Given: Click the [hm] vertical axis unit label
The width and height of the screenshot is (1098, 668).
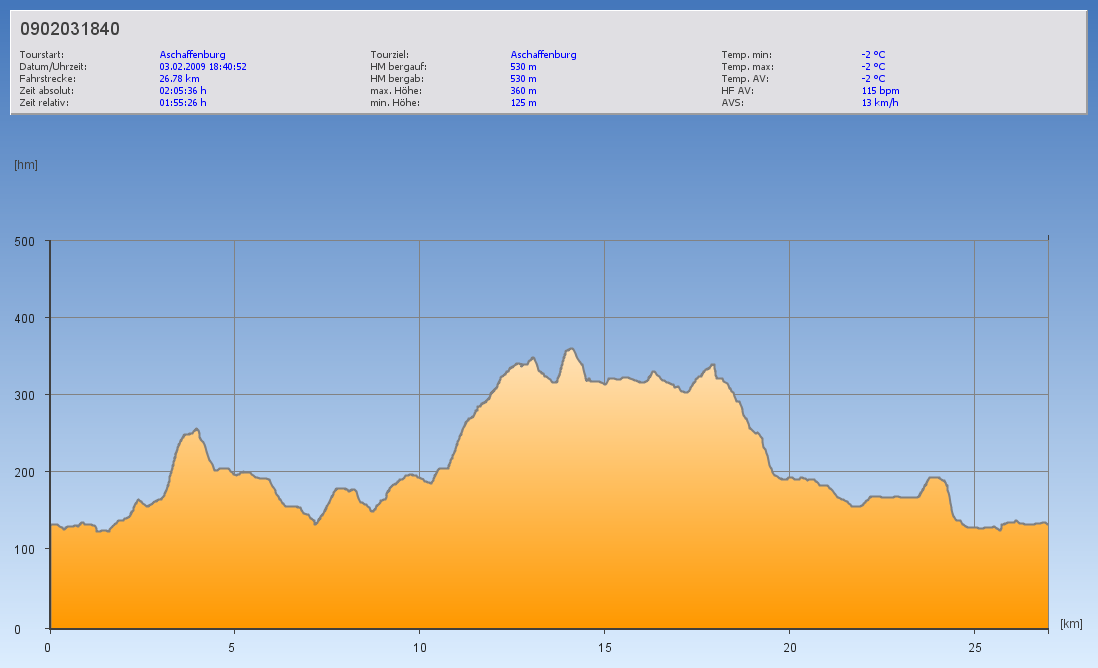Looking at the screenshot, I should click(25, 164).
